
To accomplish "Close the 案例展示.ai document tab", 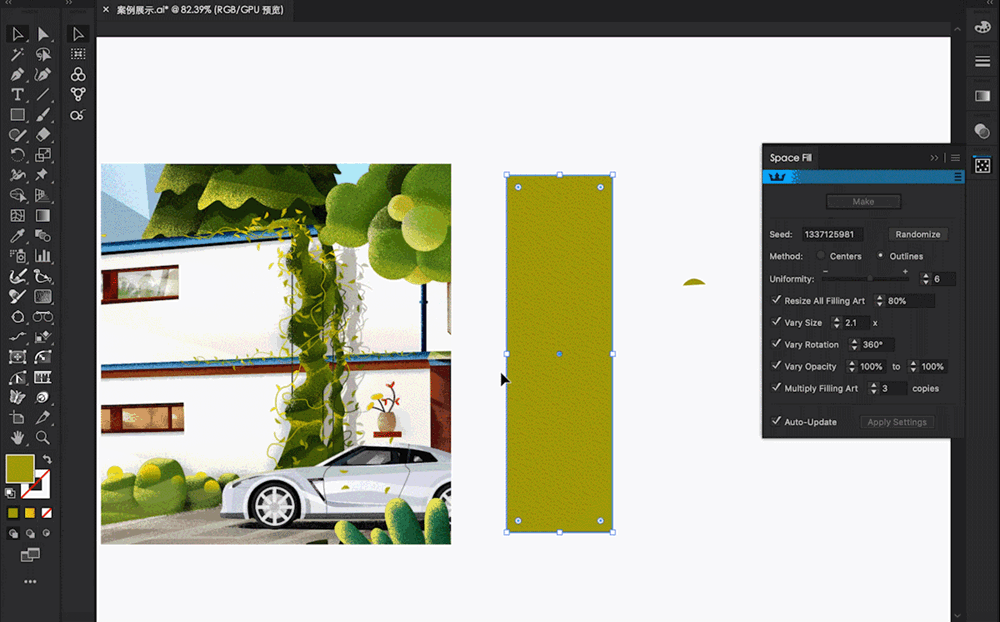I will tap(106, 10).
